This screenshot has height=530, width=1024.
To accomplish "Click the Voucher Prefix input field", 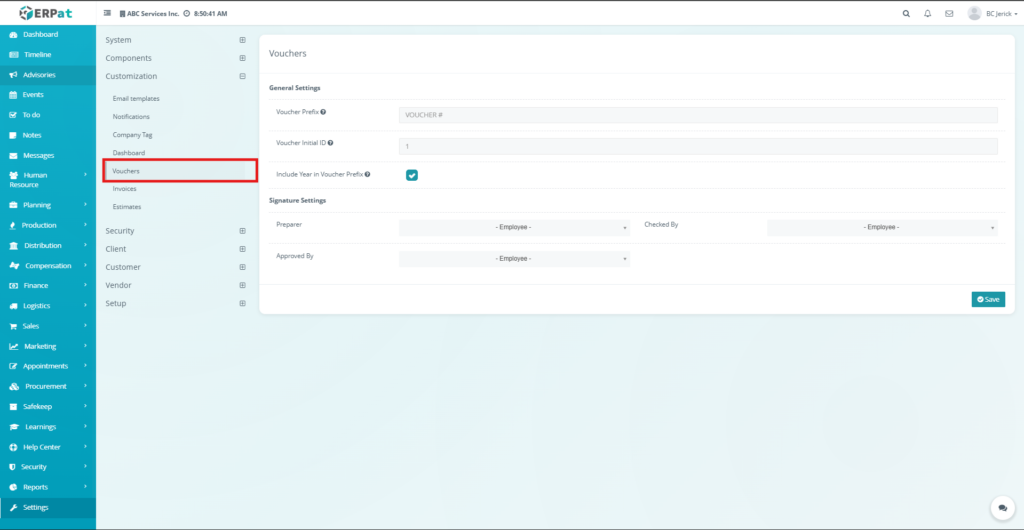I will [698, 115].
